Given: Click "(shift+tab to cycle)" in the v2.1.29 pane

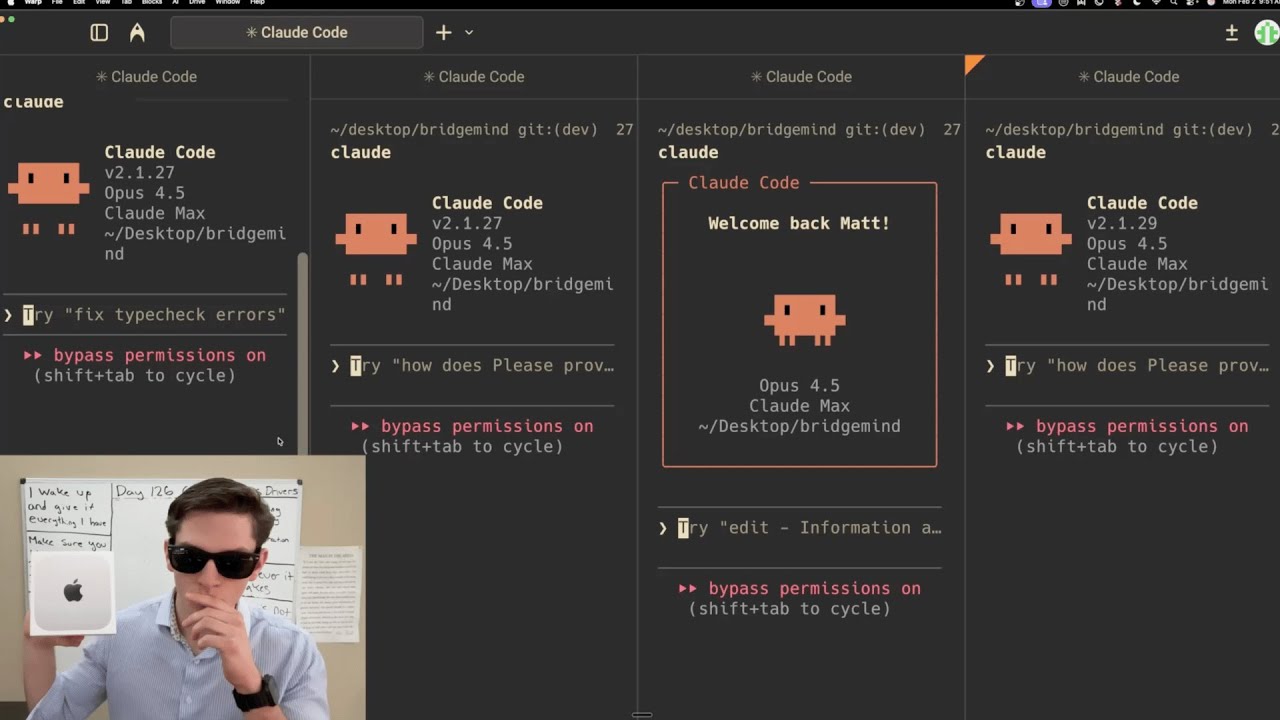Looking at the screenshot, I should pos(1117,446).
